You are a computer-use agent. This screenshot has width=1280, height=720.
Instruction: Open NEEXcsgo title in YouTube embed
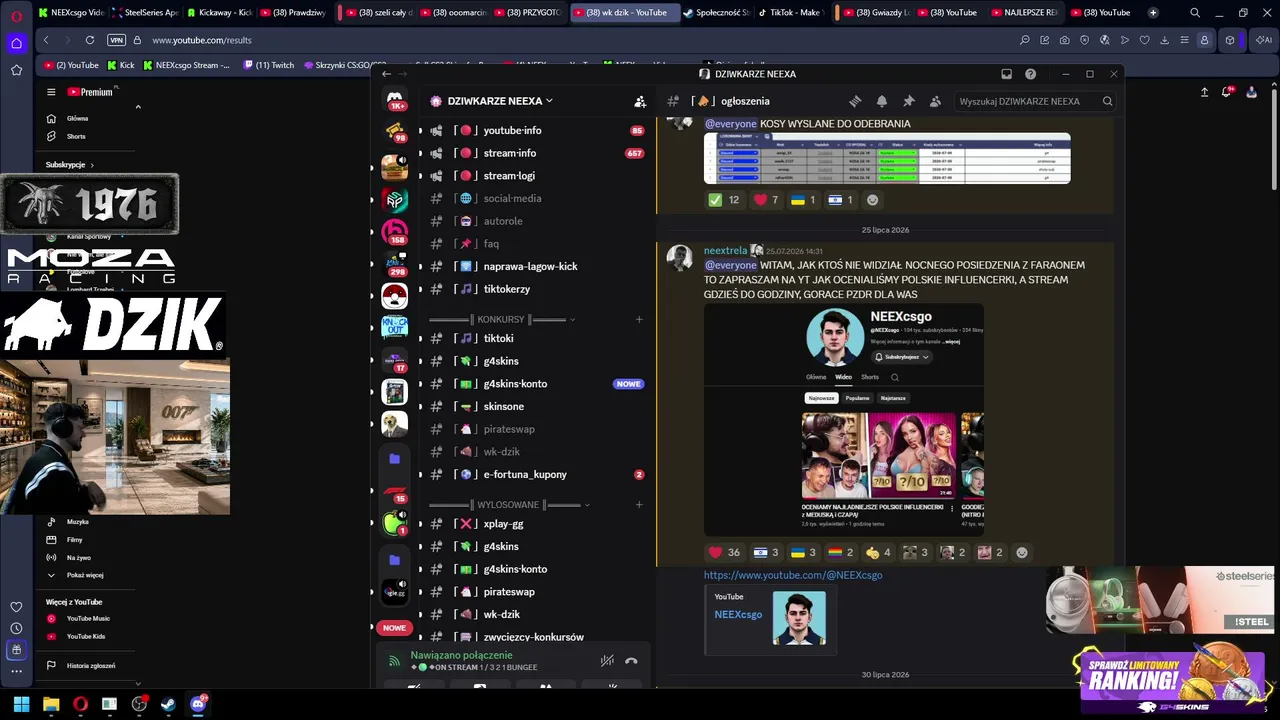pyautogui.click(x=738, y=615)
